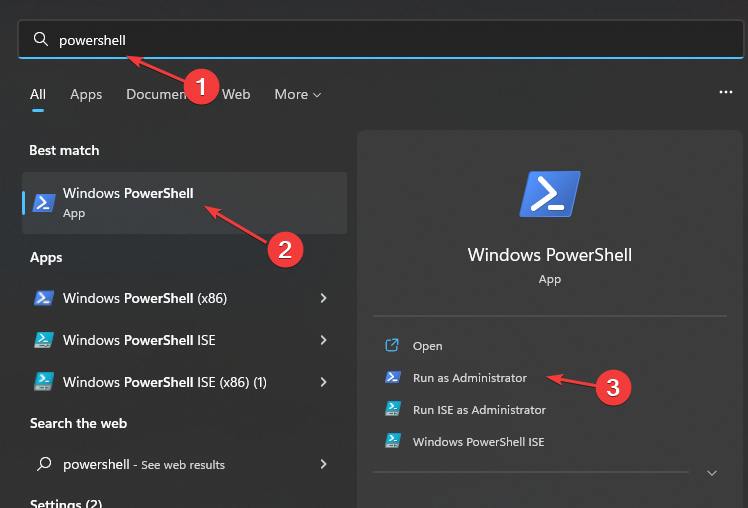Click the Windows PowerShell (x86) icon

[x=44, y=298]
